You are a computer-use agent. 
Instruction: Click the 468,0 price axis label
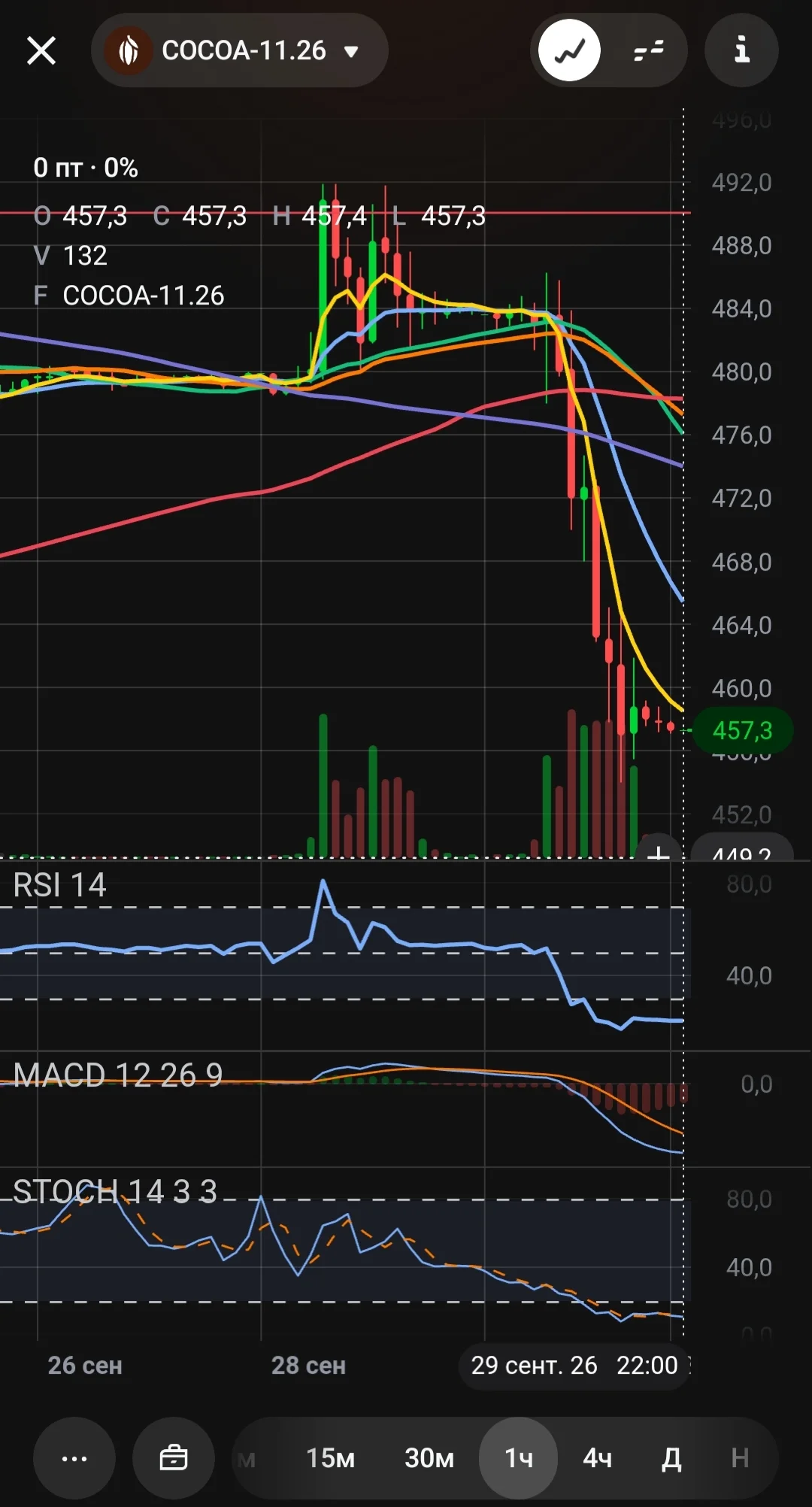tap(741, 562)
